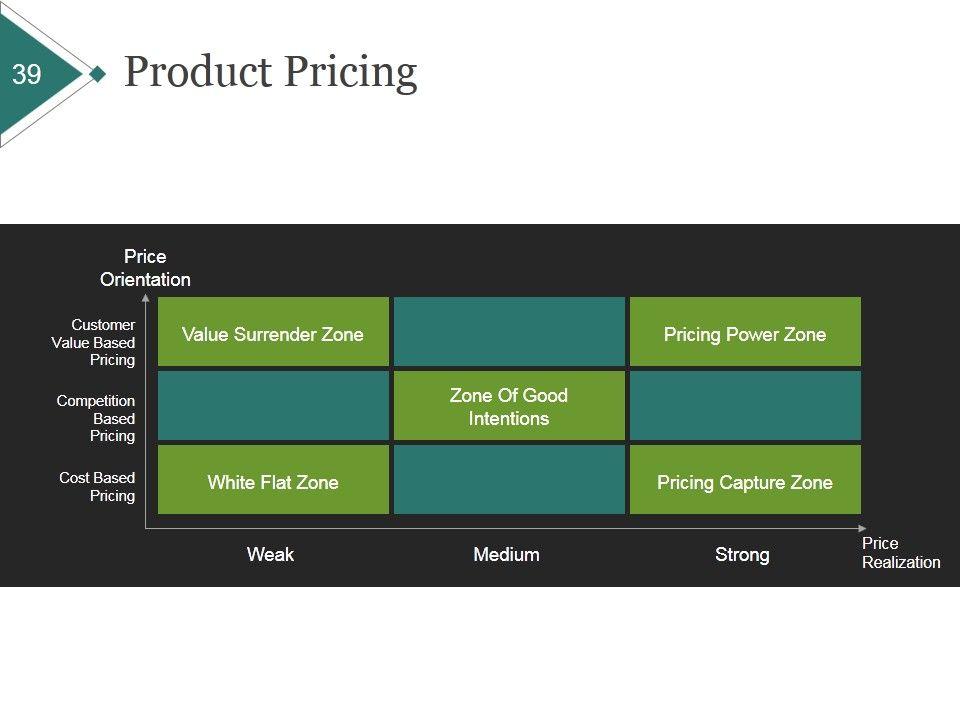The image size is (960, 720).
Task: Select the empty teal middle-right cell
Action: tap(745, 406)
